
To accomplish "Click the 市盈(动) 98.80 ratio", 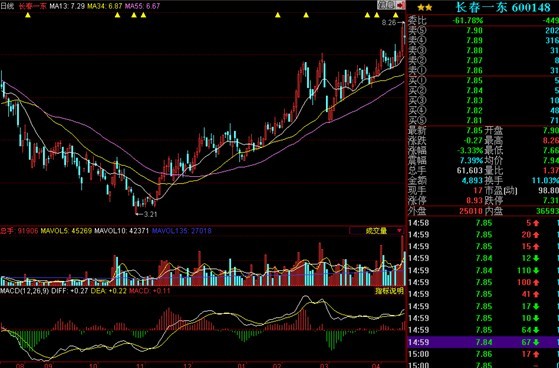I will point(549,191).
